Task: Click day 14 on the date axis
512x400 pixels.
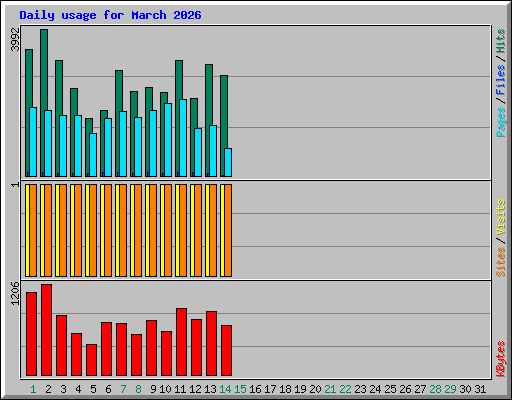Action: point(225,389)
